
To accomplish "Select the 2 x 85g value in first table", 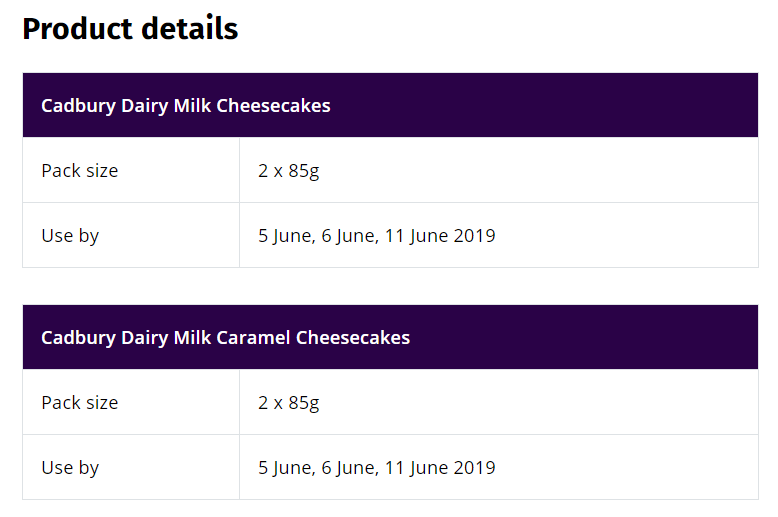I will coord(289,171).
